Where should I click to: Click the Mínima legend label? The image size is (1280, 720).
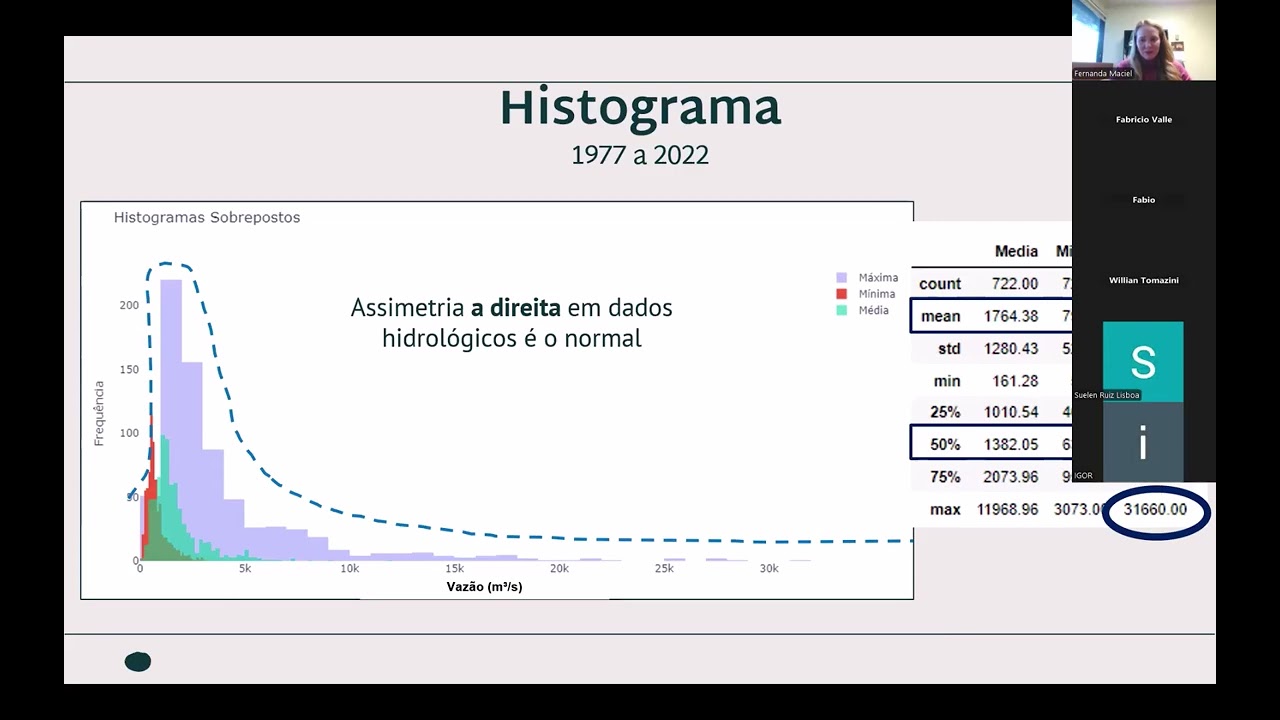coord(876,294)
